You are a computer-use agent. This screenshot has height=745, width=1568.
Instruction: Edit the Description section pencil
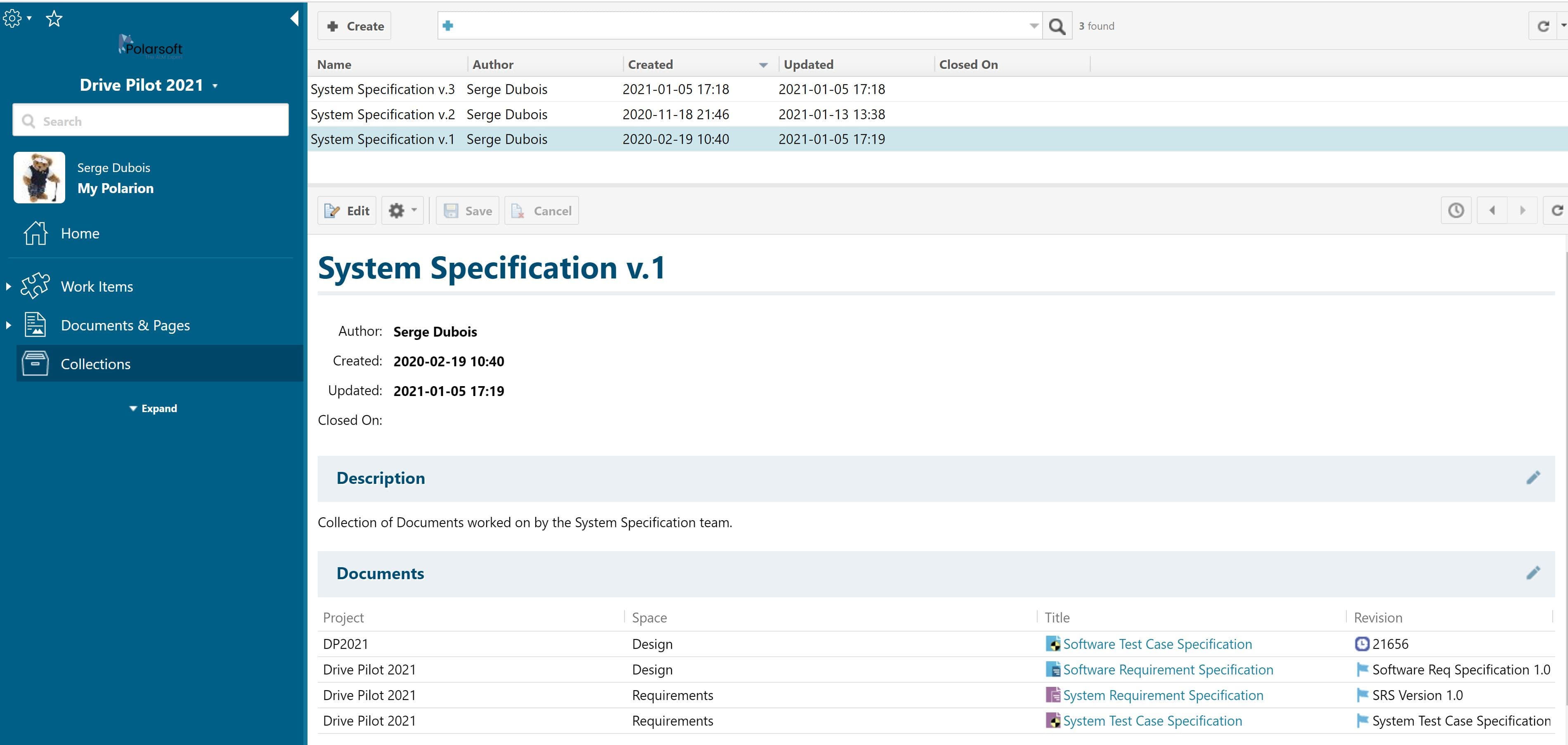tap(1533, 478)
